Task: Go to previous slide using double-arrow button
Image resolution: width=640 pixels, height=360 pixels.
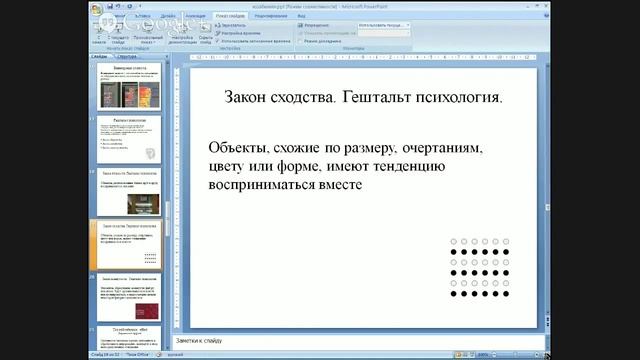Action: coord(547,318)
